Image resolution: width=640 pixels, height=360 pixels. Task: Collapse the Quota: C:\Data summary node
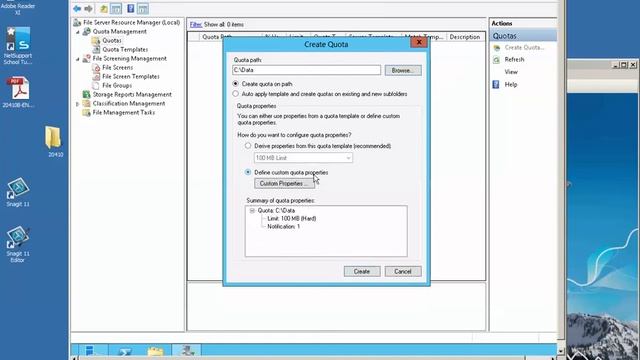[252, 211]
